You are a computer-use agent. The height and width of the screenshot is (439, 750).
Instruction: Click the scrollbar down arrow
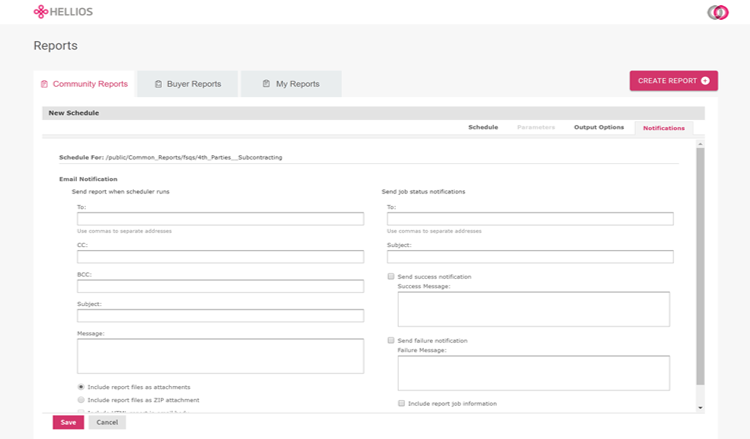700,408
